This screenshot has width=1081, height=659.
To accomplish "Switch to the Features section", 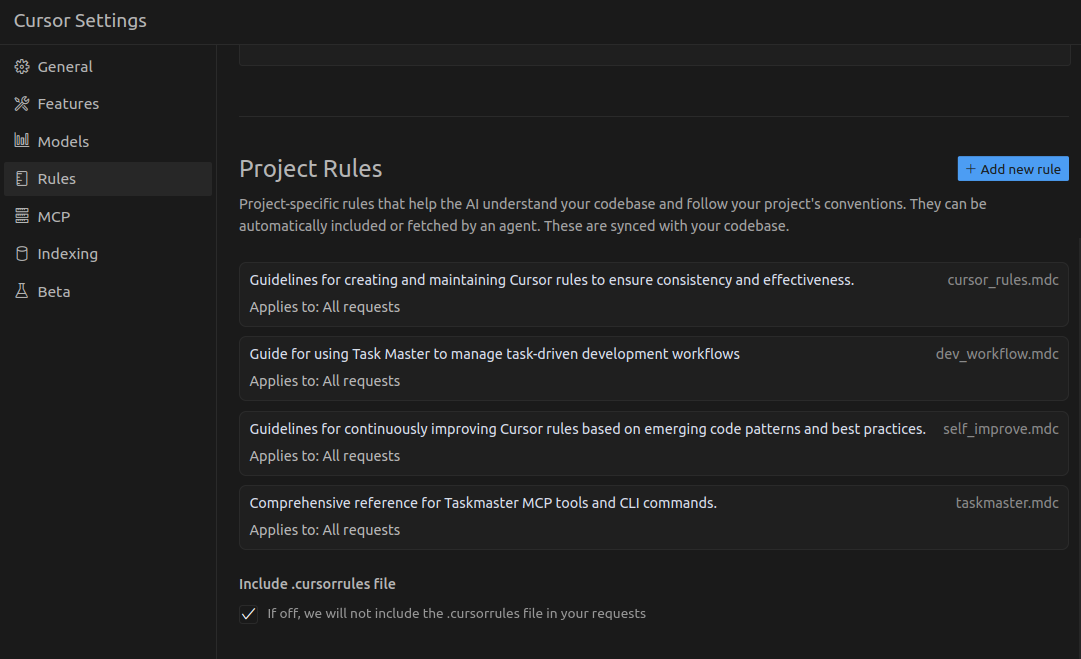I will coord(108,103).
